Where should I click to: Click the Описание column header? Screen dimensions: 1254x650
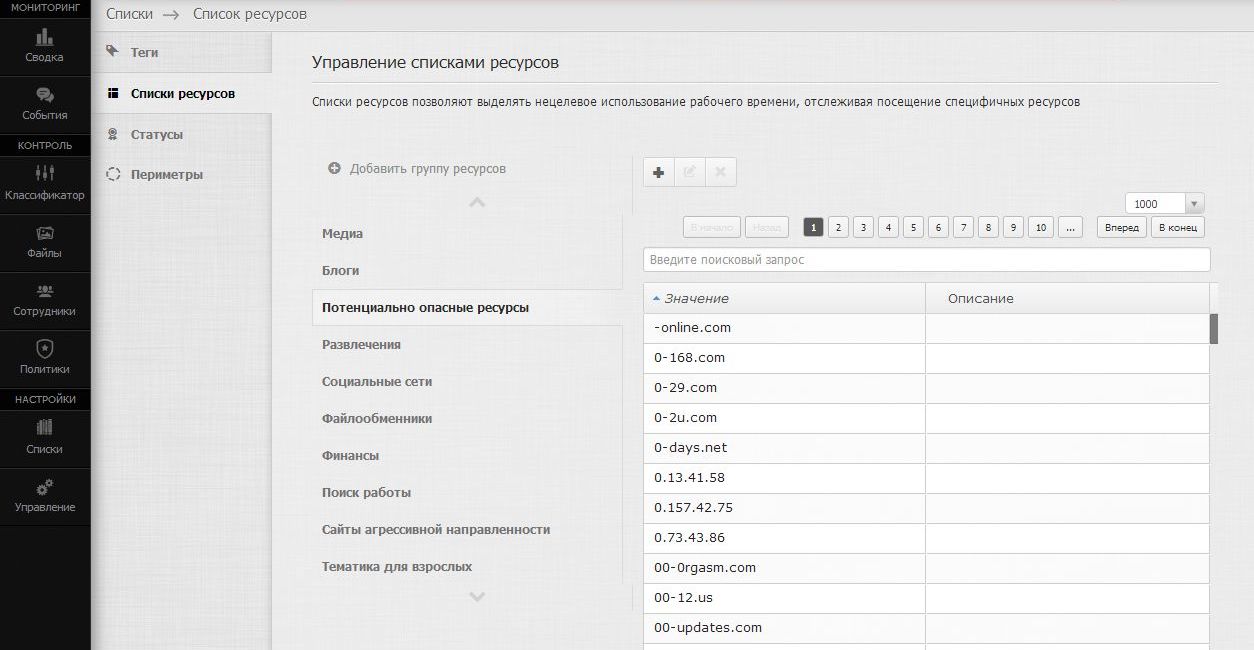pyautogui.click(x=1067, y=298)
